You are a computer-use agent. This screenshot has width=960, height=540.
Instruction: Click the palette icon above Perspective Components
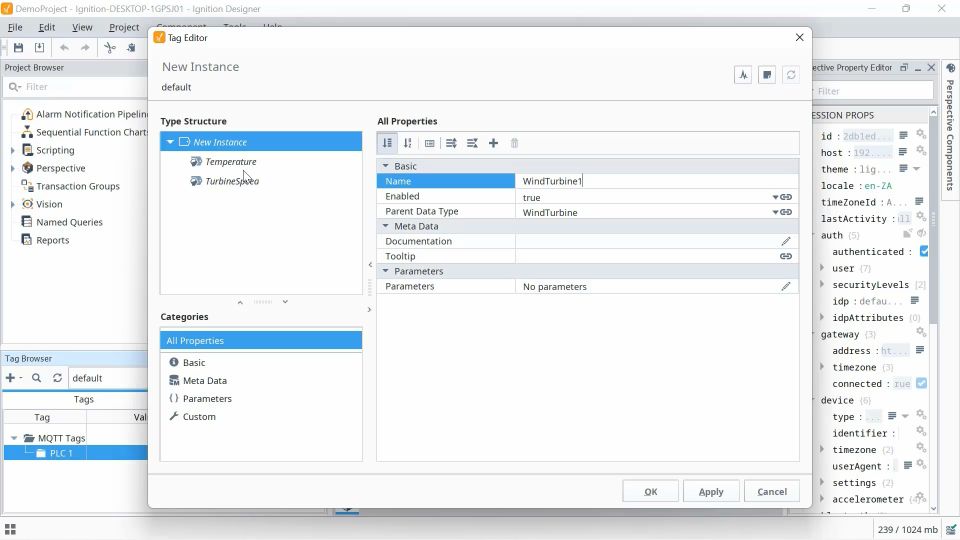(x=951, y=68)
